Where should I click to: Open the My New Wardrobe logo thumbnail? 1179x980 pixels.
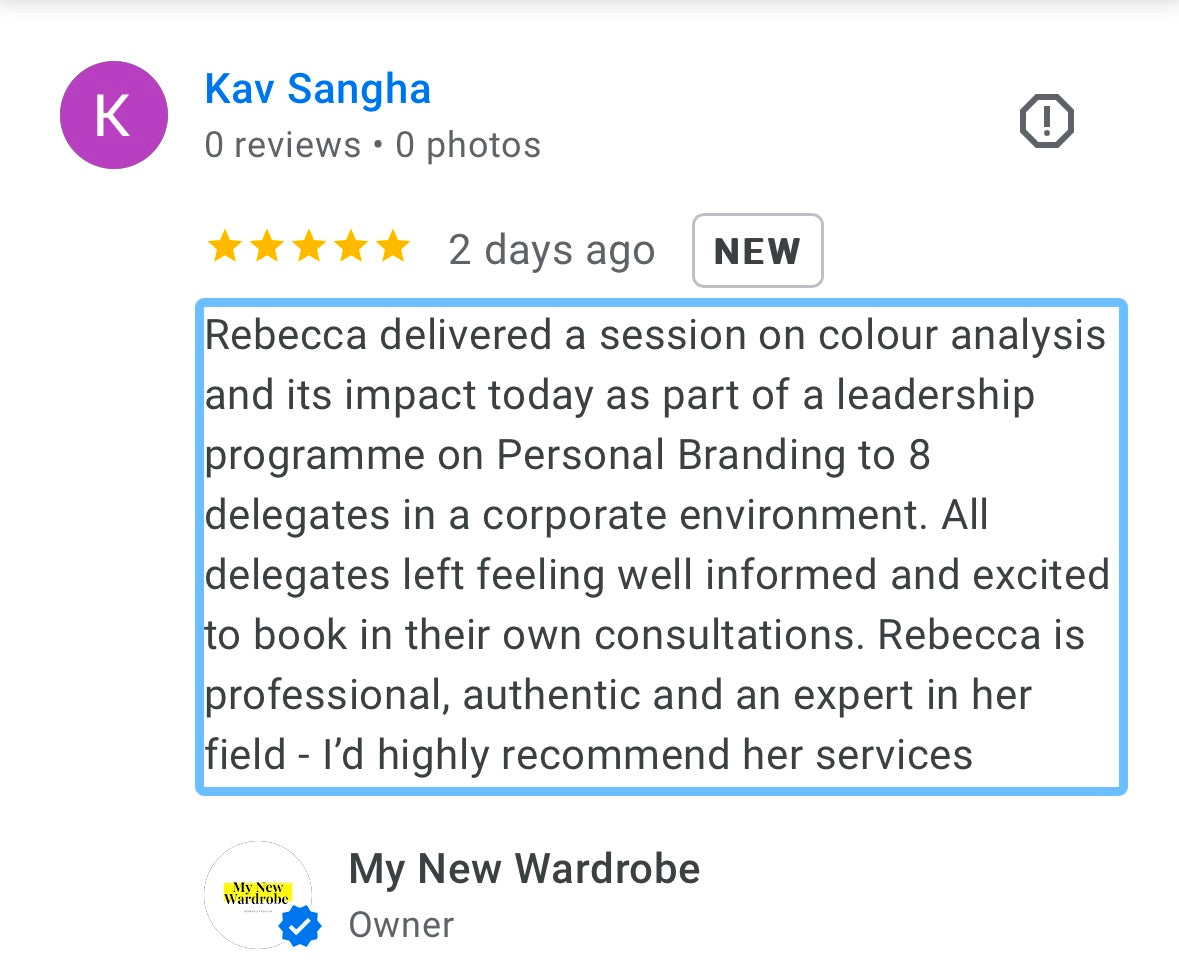257,893
